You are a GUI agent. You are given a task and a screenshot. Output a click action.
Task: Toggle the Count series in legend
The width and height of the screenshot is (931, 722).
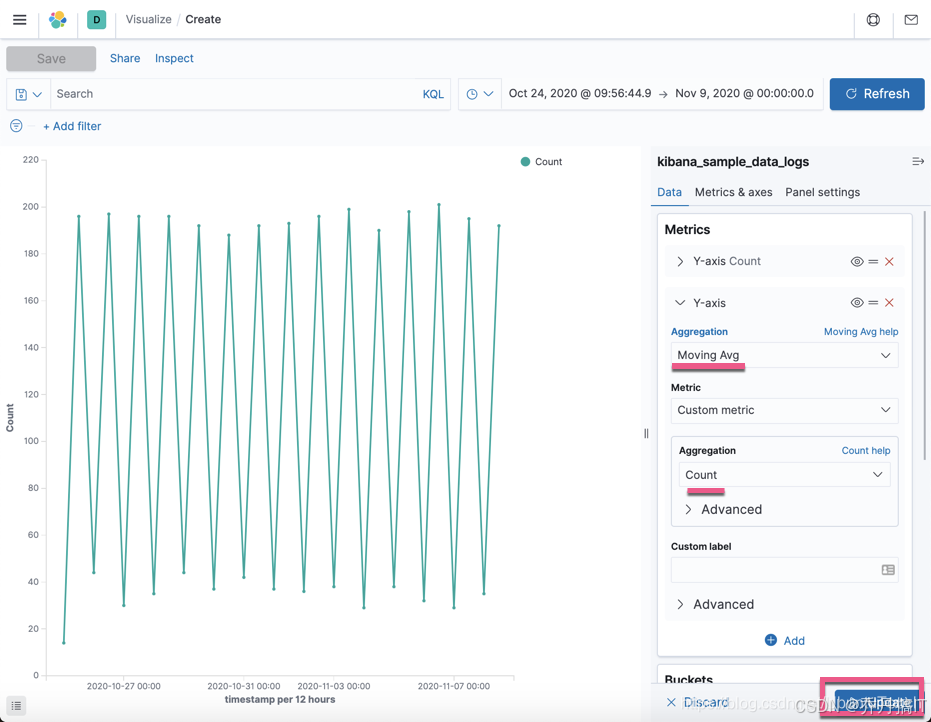pos(541,162)
